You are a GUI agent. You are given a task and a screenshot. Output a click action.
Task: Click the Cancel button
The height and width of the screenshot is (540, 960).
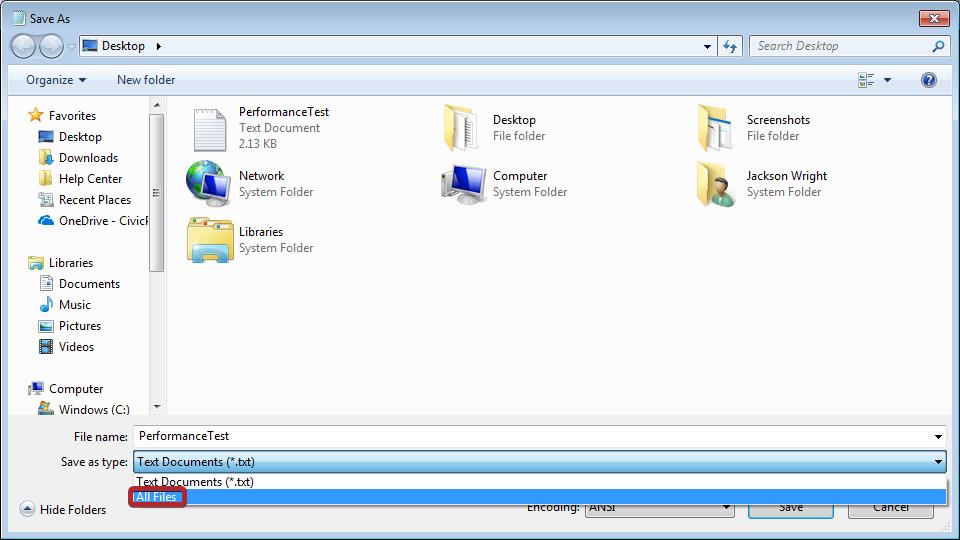click(890, 509)
